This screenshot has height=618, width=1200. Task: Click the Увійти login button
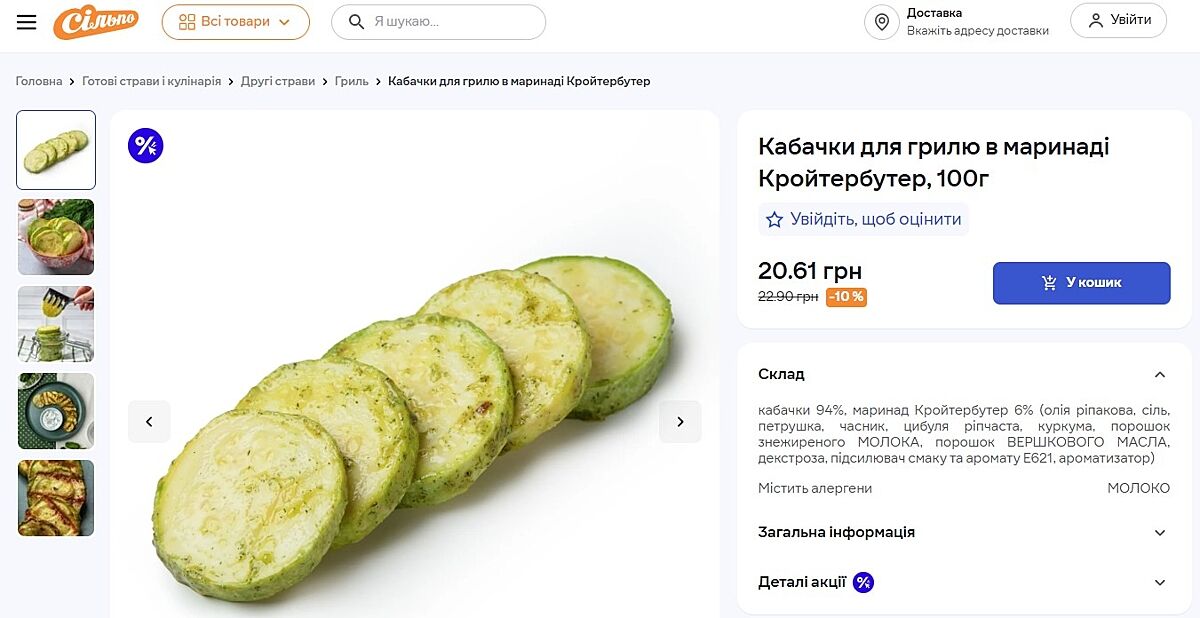[x=1118, y=20]
